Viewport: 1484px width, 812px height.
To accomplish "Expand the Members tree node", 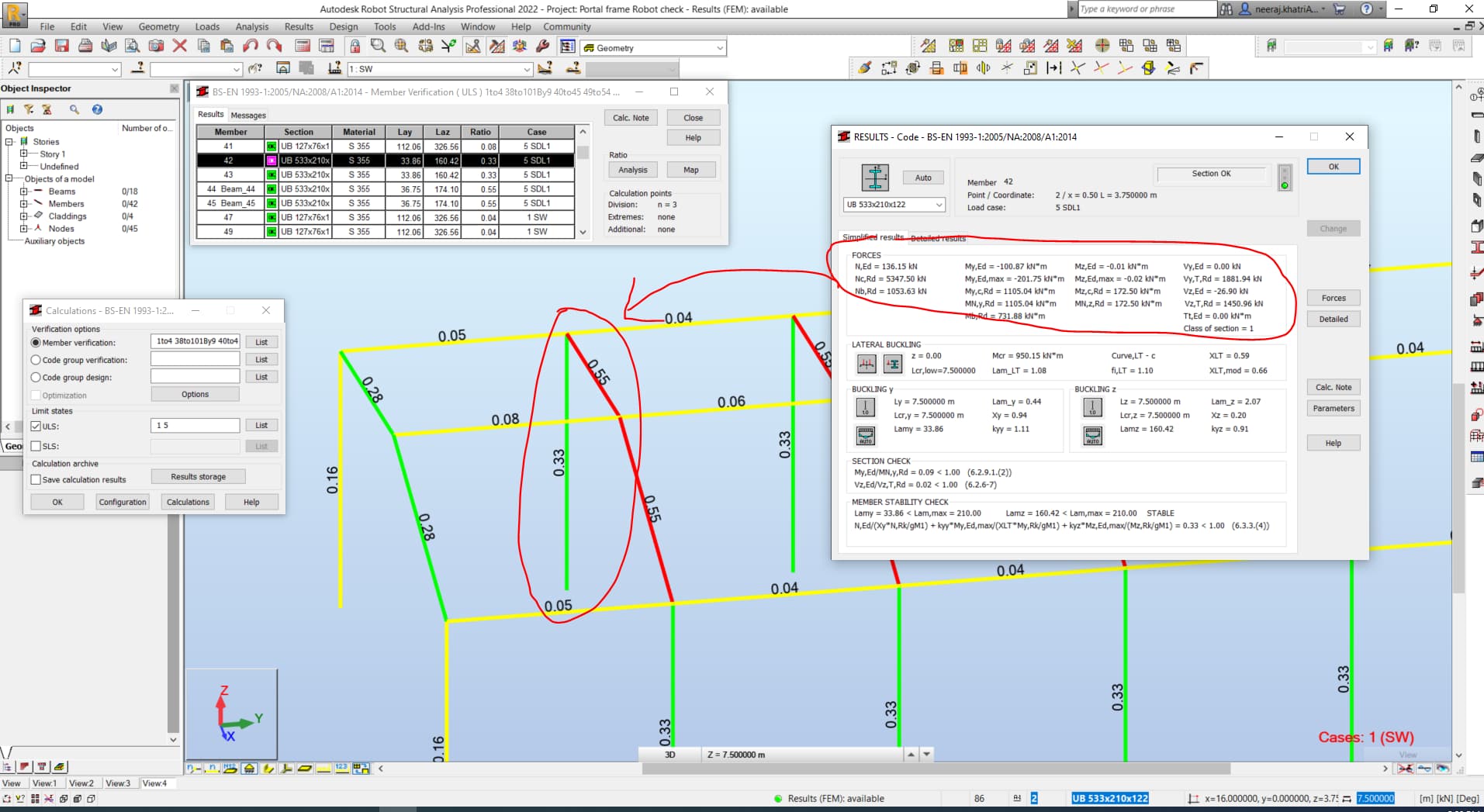I will pos(23,203).
